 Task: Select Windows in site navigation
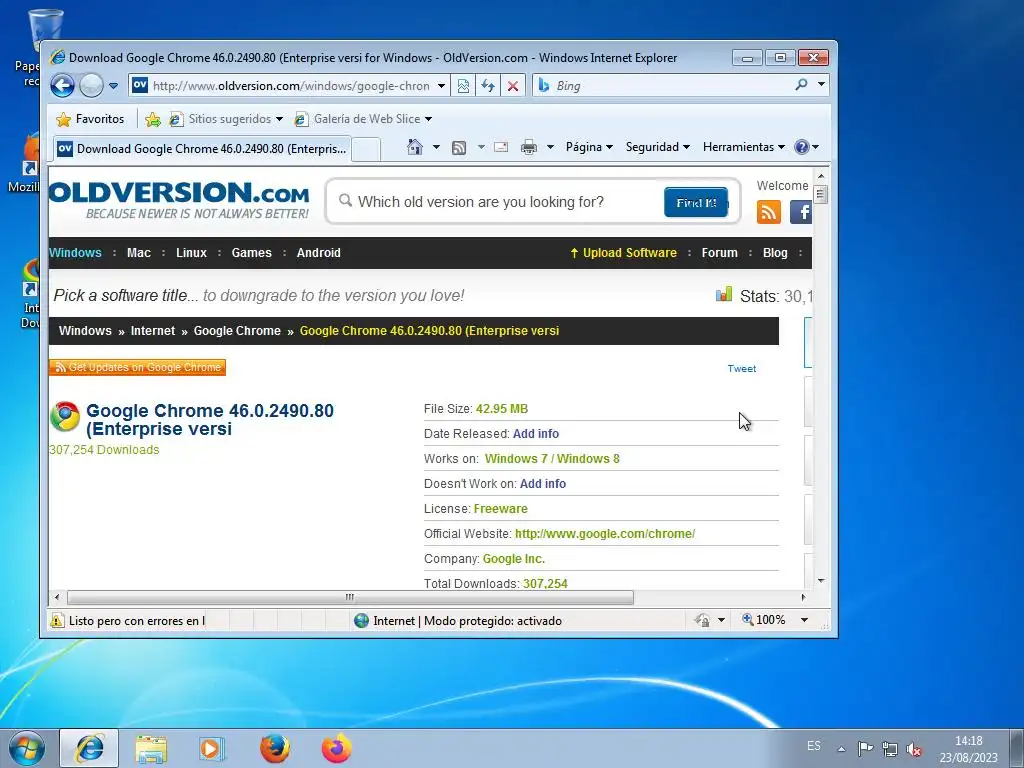point(75,253)
